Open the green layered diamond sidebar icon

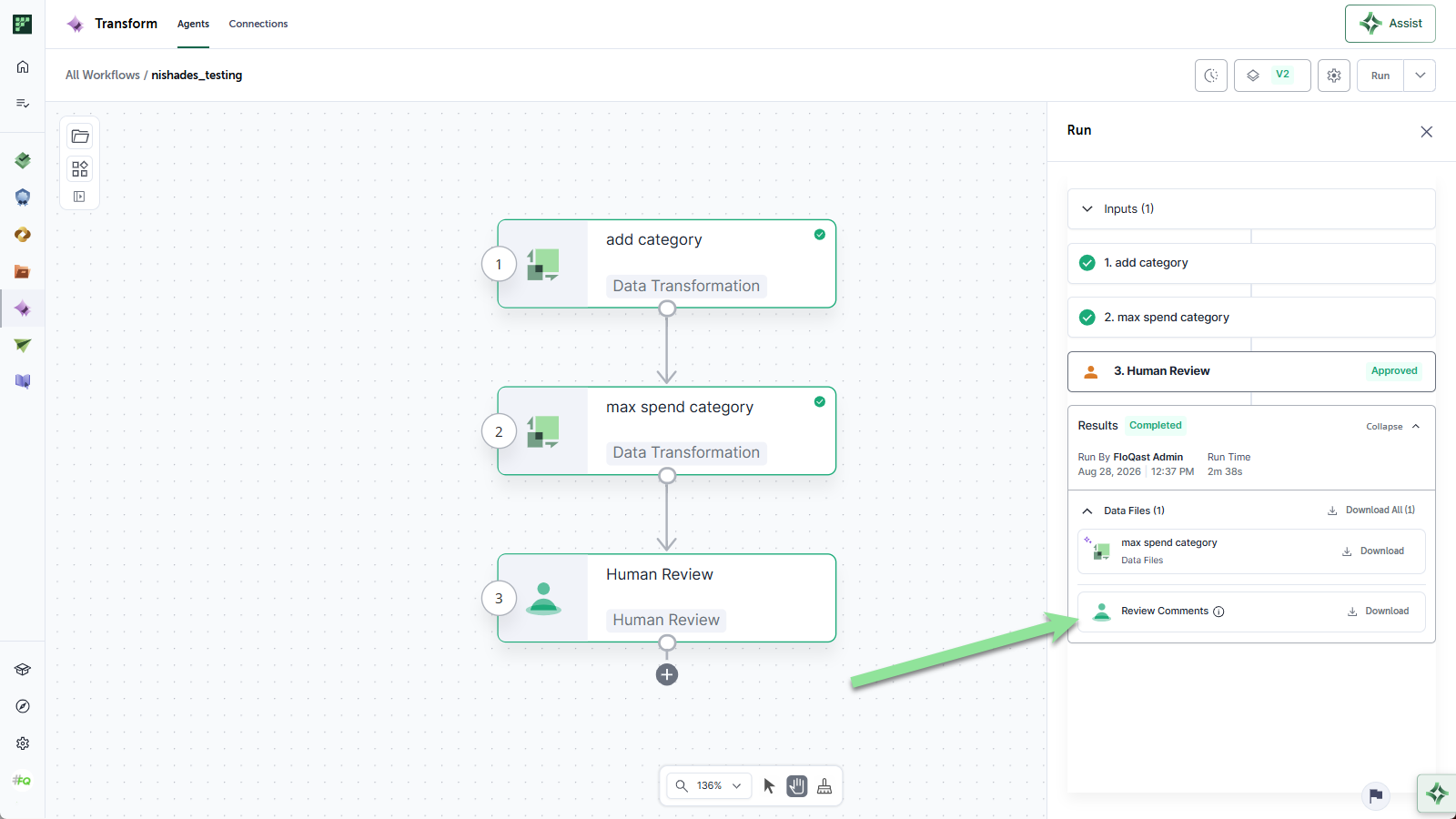click(x=23, y=160)
